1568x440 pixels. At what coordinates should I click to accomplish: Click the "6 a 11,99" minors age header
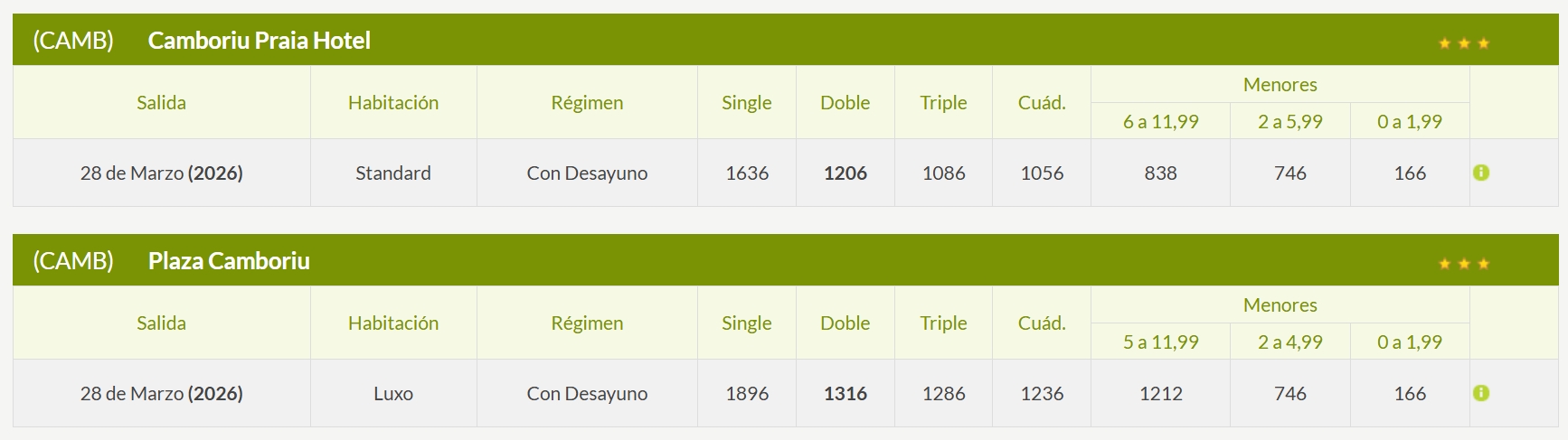(x=1160, y=122)
